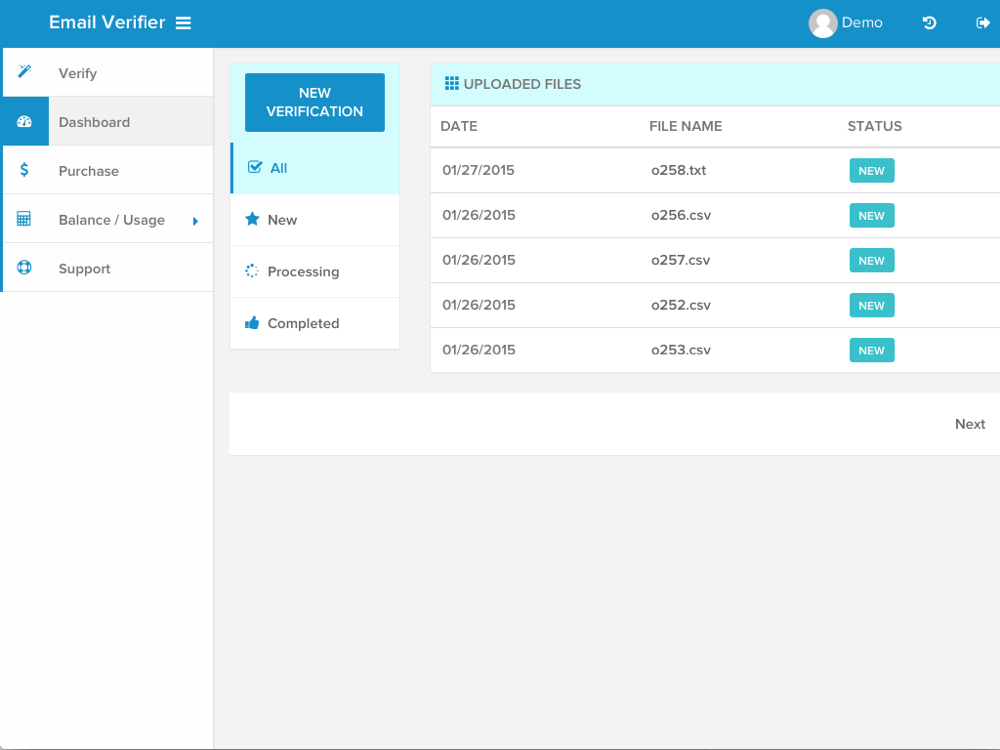The width and height of the screenshot is (1000, 750).
Task: Click the calculator Balance icon
Action: 24,219
